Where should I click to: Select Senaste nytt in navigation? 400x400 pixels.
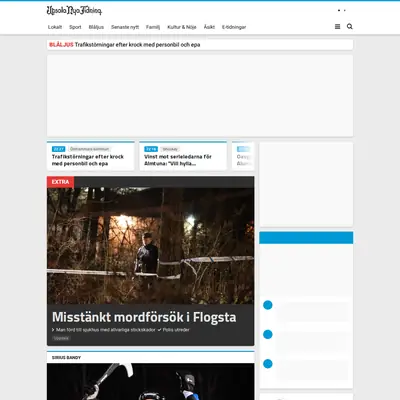(125, 27)
